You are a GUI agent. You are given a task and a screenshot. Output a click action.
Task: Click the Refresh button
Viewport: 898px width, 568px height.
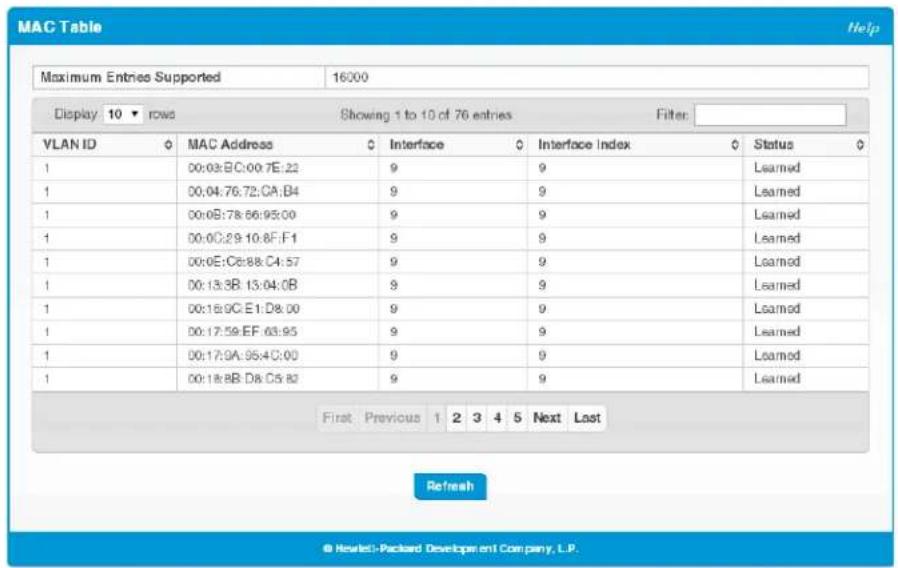(450, 486)
